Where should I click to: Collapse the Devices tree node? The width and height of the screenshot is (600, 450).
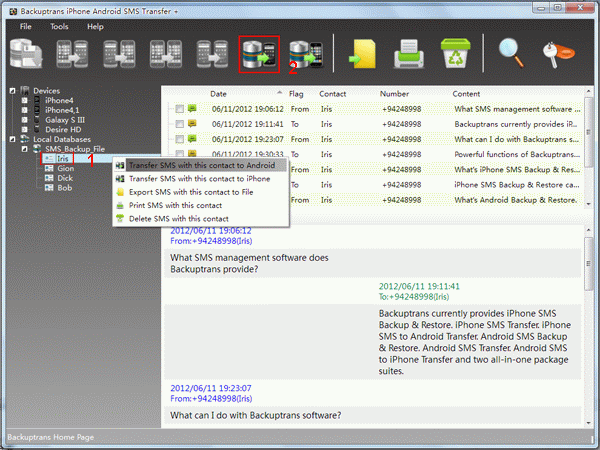pos(12,91)
